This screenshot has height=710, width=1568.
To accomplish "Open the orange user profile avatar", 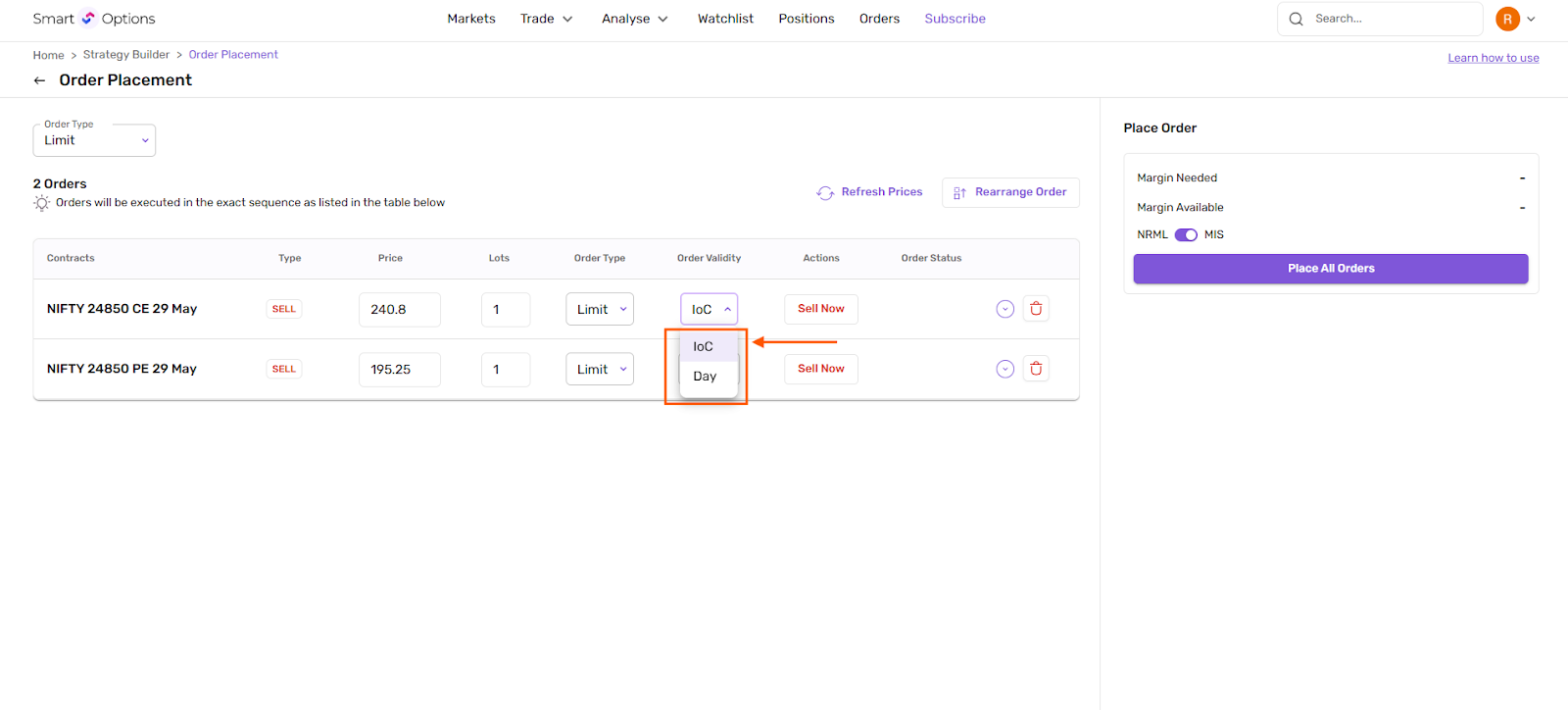I will pos(1507,19).
